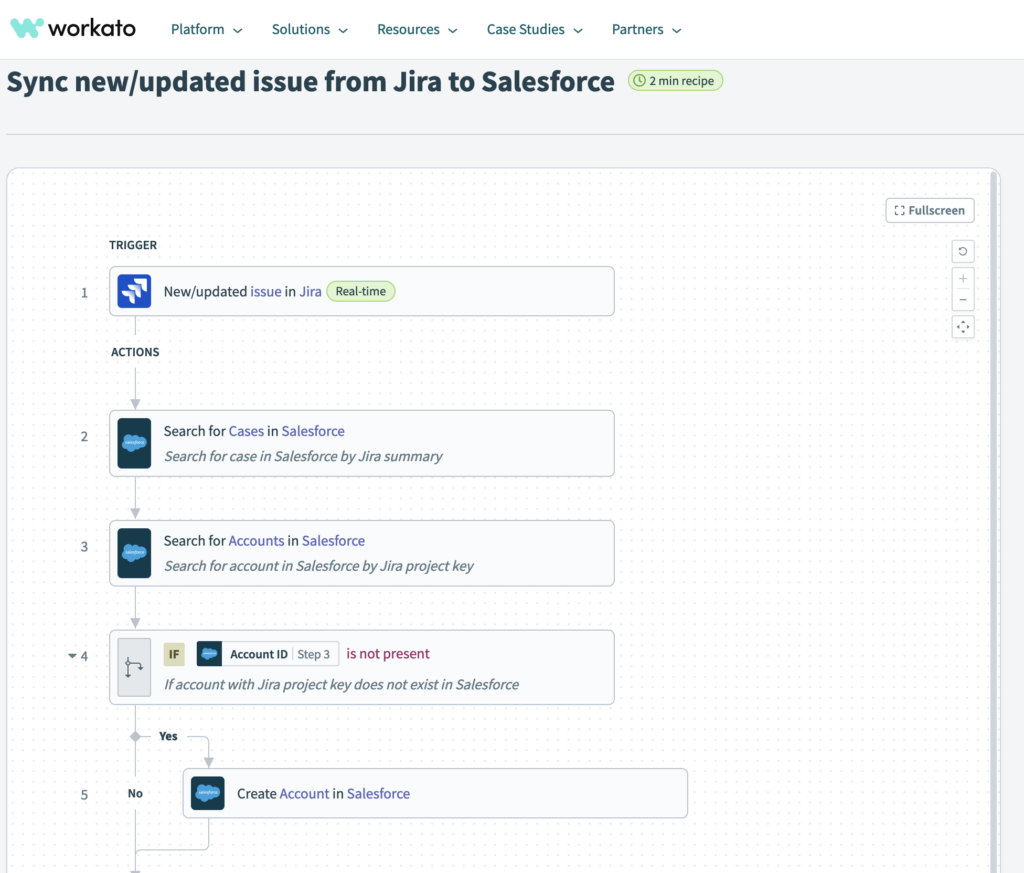Open the Partners menu
The width and height of the screenshot is (1024, 873).
click(x=646, y=30)
